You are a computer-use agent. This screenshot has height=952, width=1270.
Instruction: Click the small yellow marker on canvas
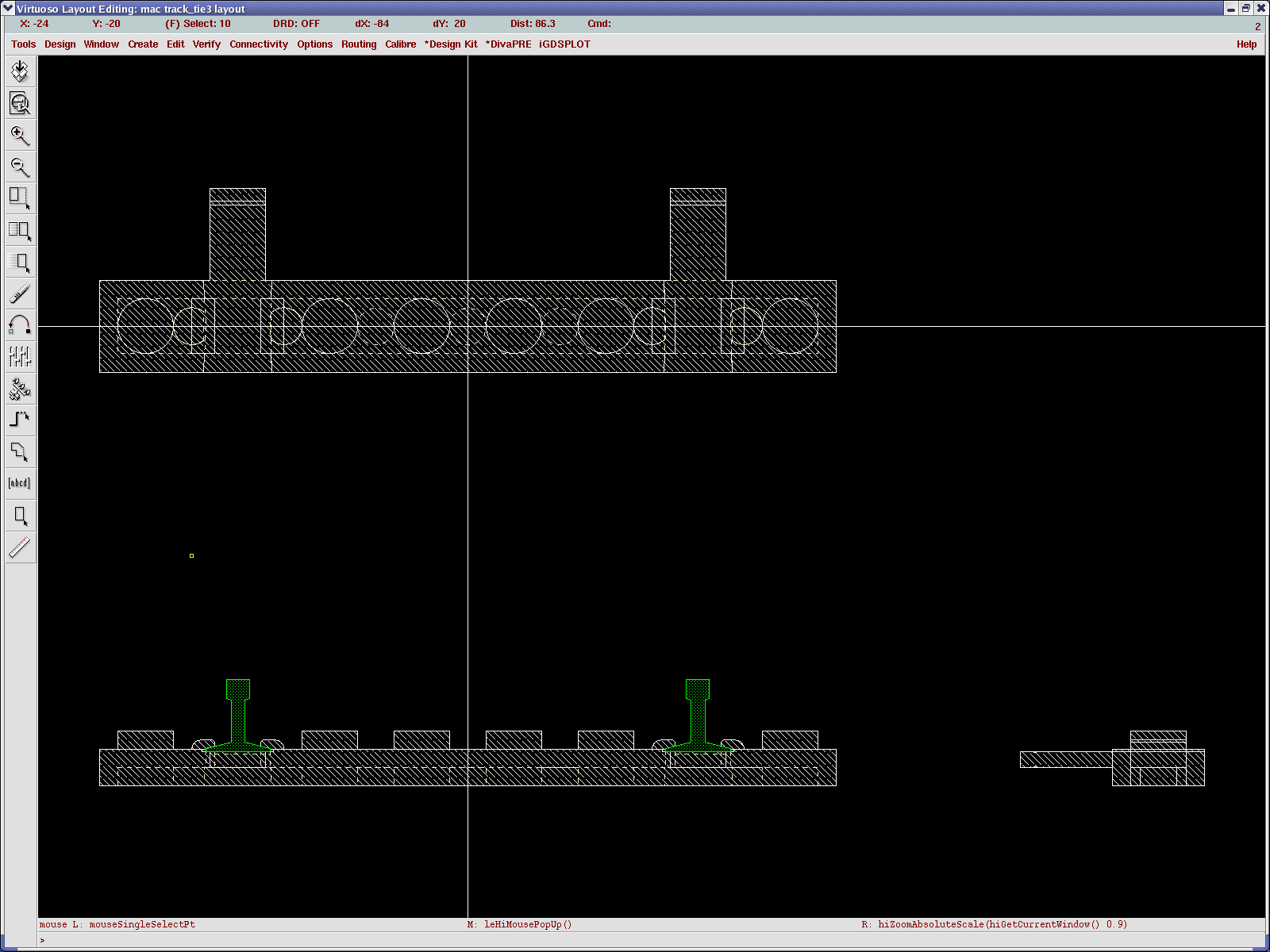tap(191, 555)
